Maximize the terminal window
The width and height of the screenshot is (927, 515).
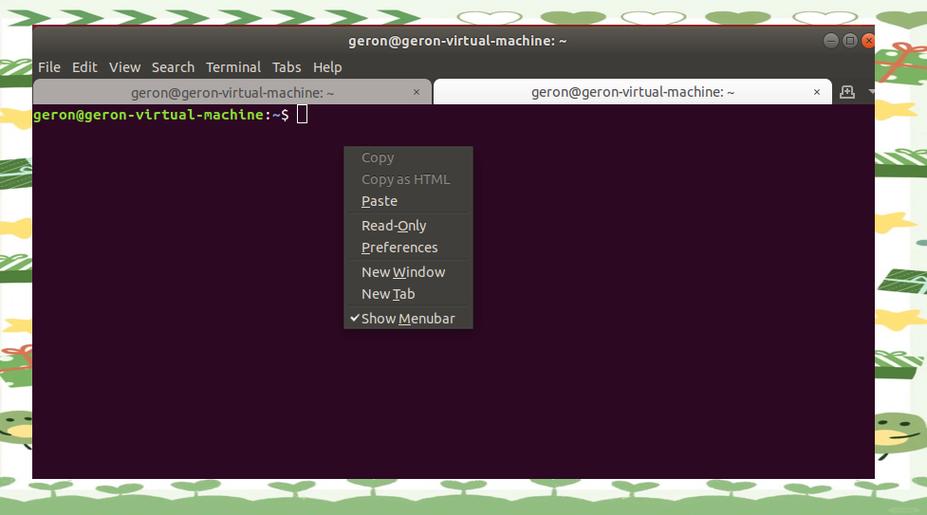[850, 41]
